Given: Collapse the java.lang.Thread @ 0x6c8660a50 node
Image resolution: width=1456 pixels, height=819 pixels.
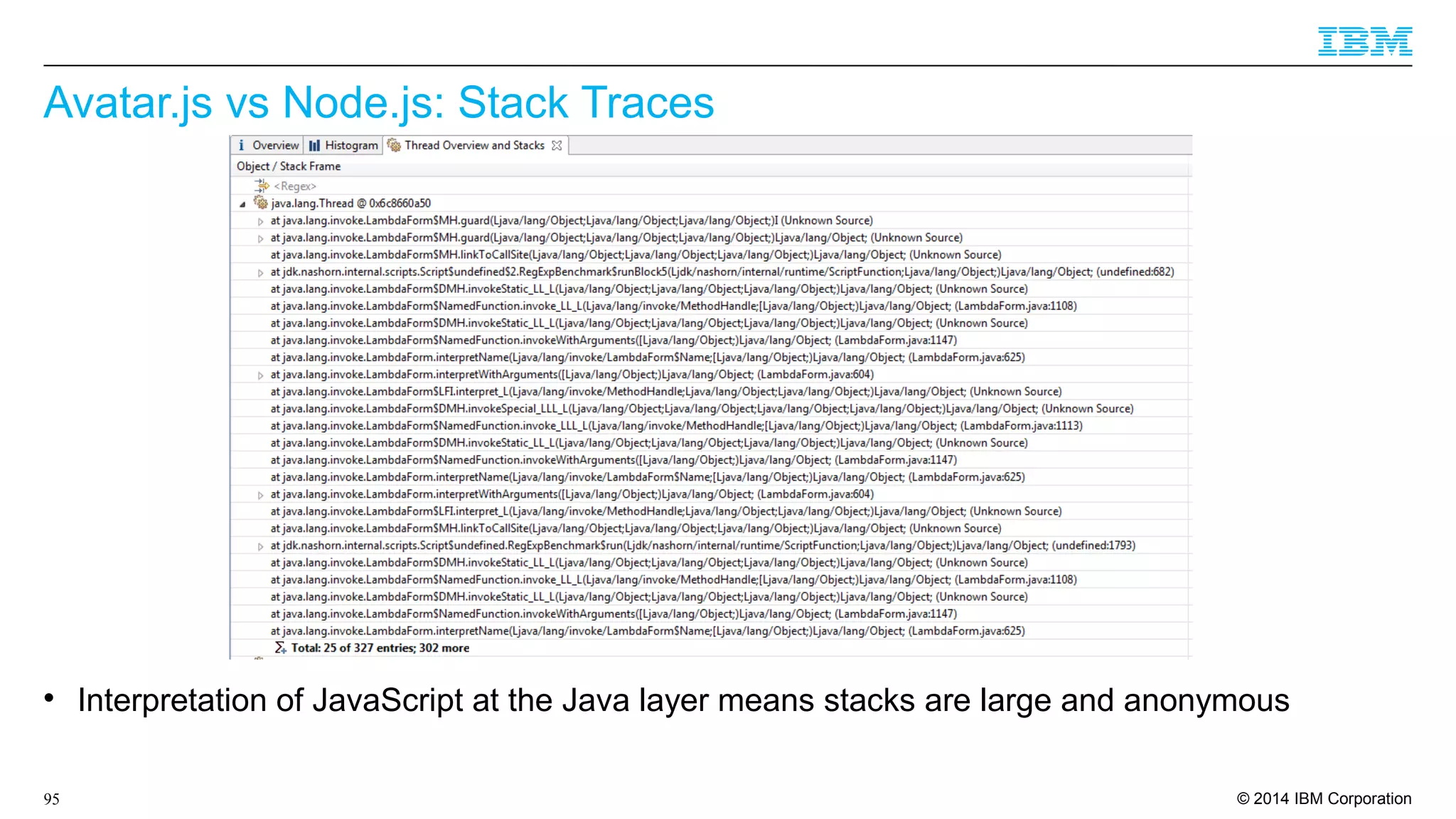Looking at the screenshot, I should (242, 204).
